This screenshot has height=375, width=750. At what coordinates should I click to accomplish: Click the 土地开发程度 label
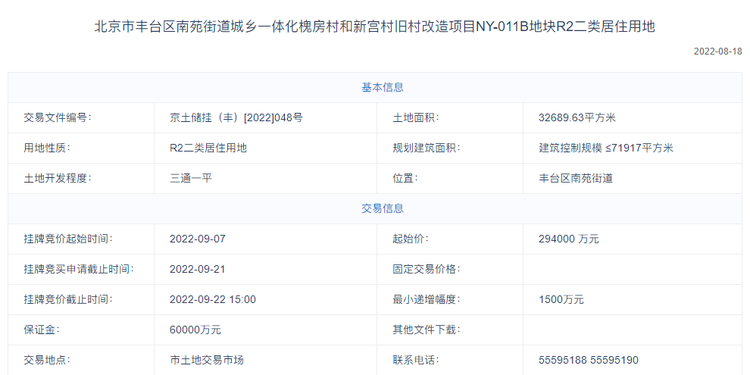tap(57, 178)
